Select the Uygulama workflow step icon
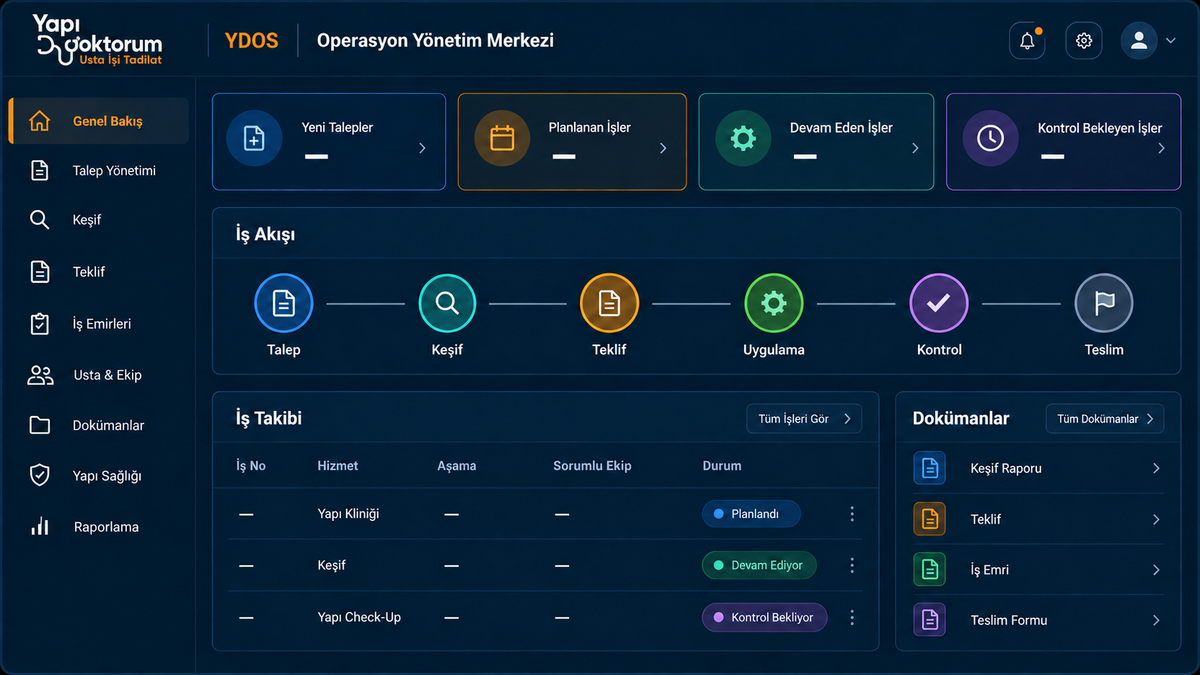The height and width of the screenshot is (675, 1200). pyautogui.click(x=774, y=303)
